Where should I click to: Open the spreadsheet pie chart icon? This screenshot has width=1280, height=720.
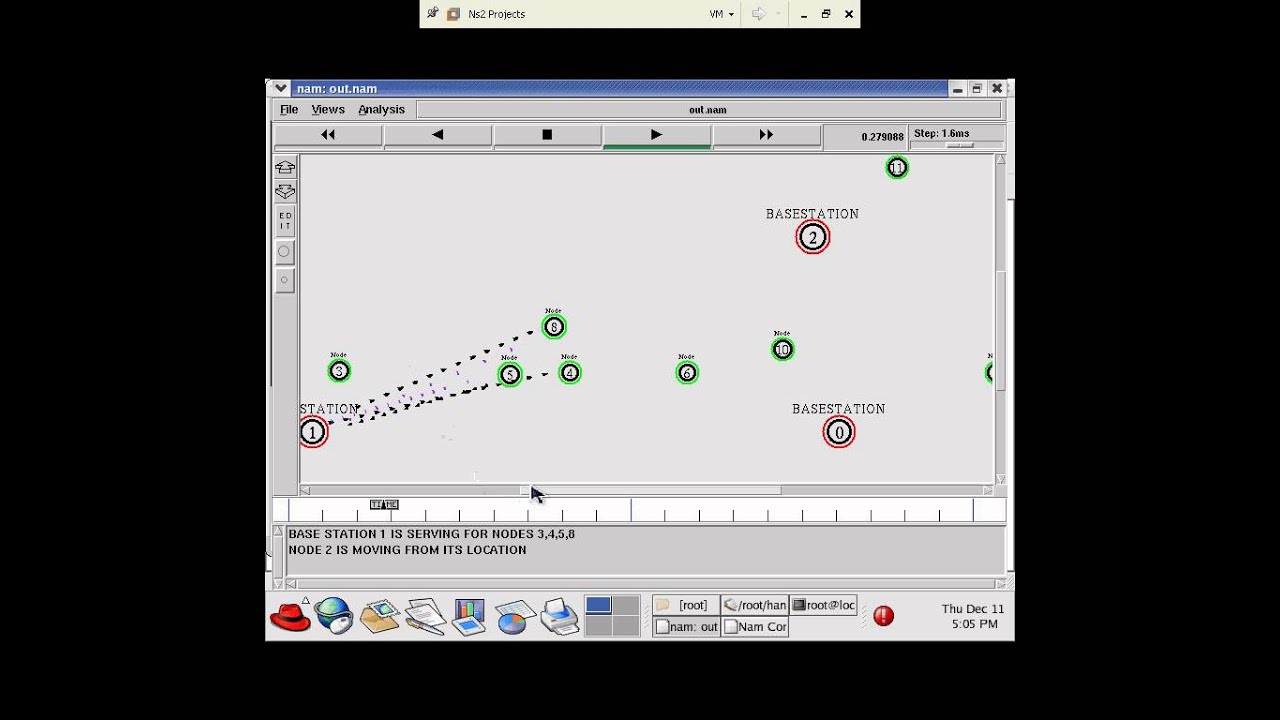[x=514, y=617]
